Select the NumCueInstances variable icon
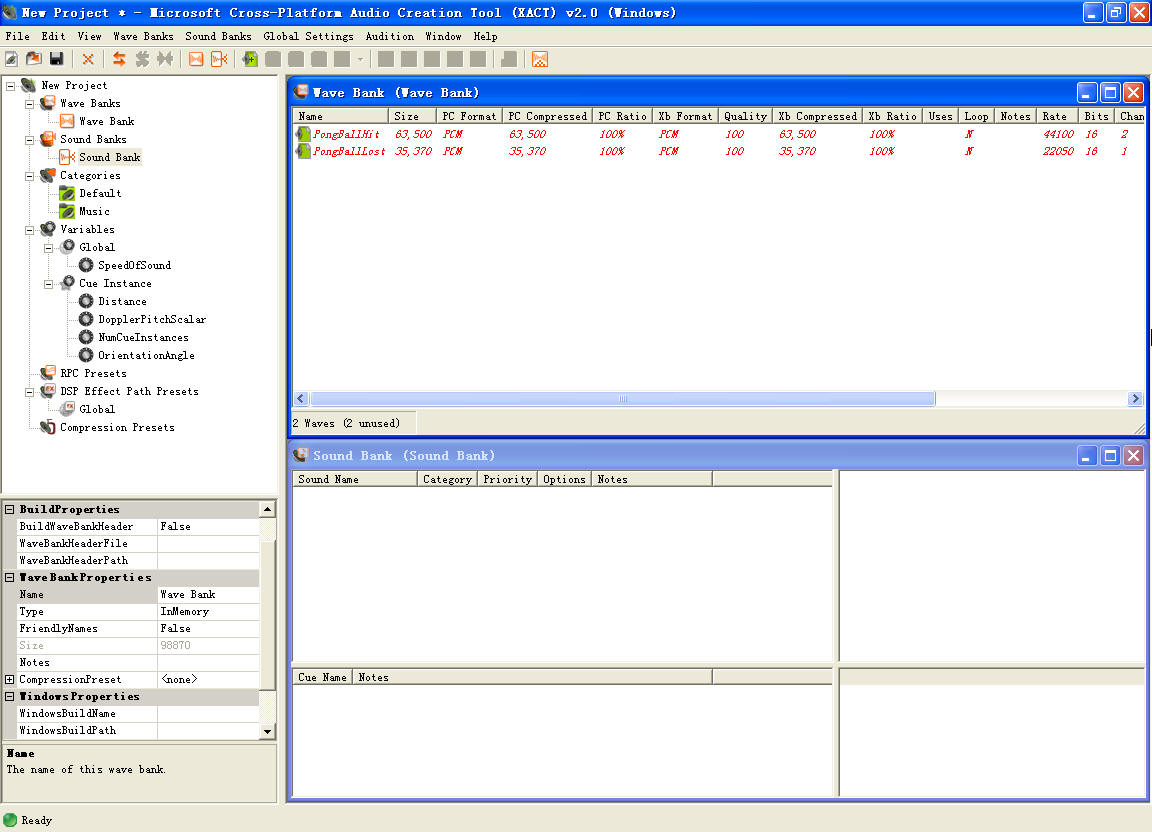 [x=86, y=337]
